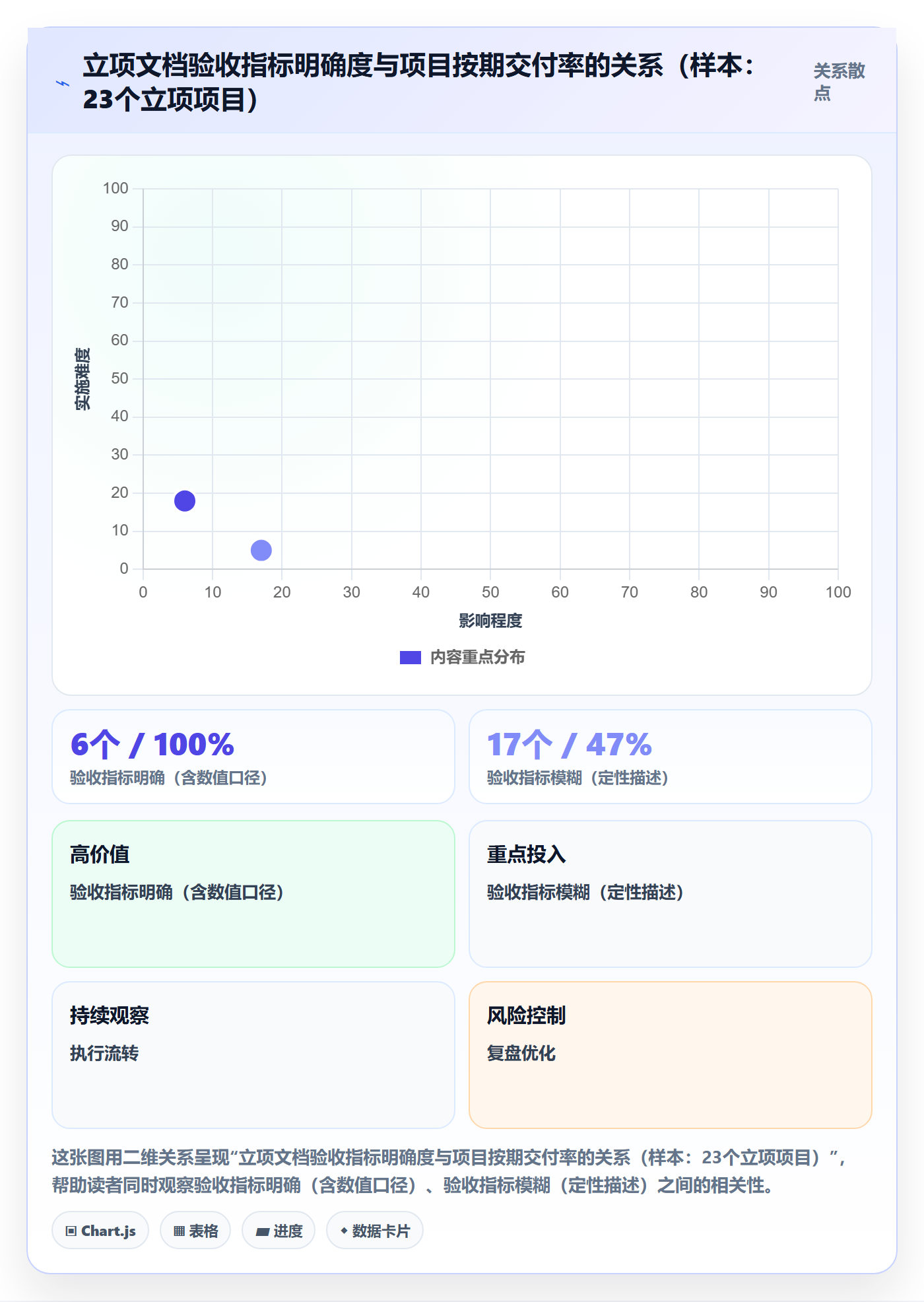Click the 复盘优化 text in 风险控制 card
The height and width of the screenshot is (1302, 924).
point(521,1053)
